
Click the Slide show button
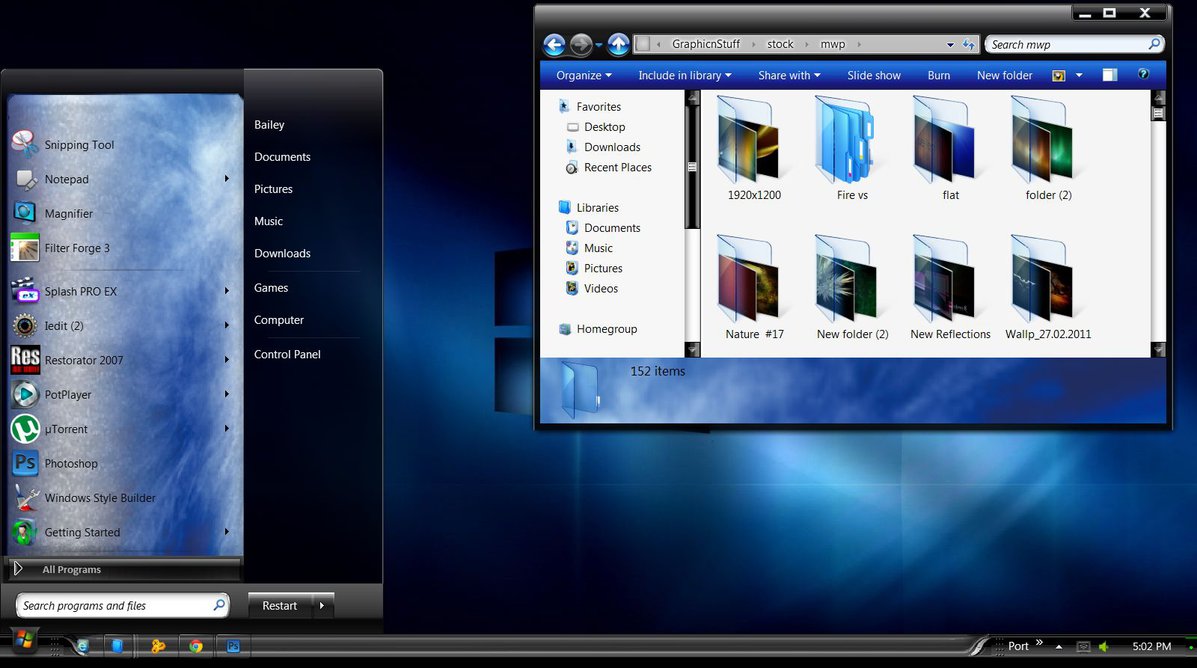point(873,75)
